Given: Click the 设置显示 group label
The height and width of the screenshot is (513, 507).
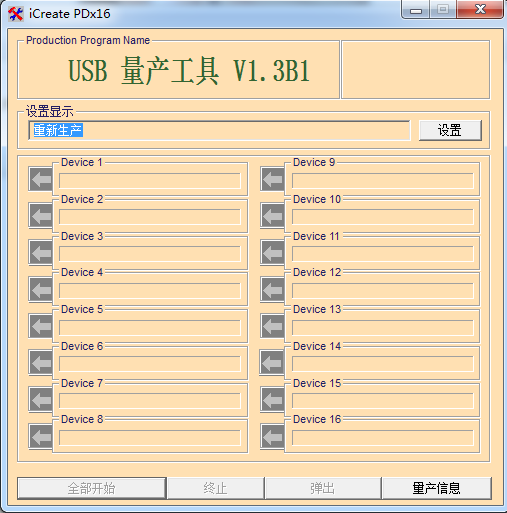Looking at the screenshot, I should pos(50,111).
